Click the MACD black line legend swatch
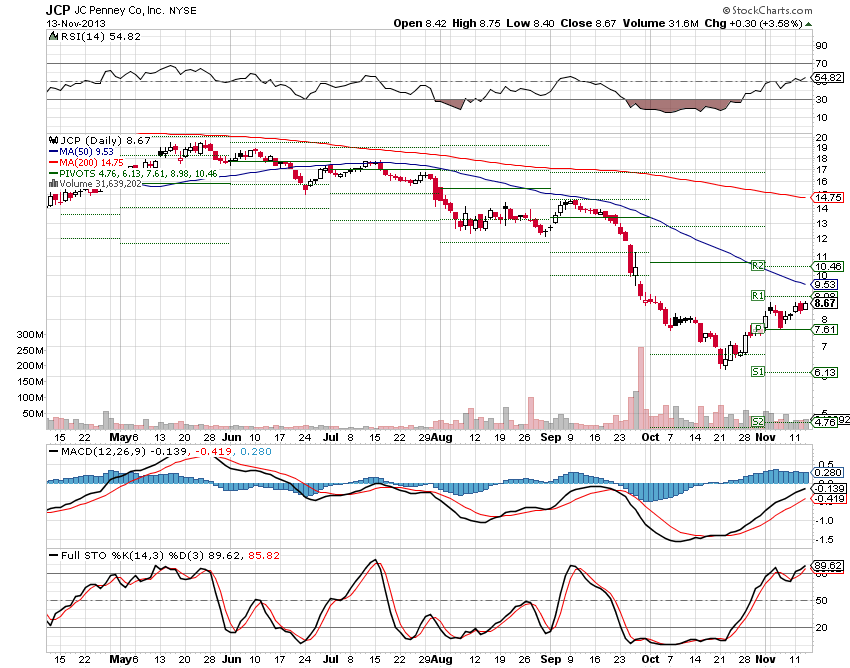Viewport: 850px width, 668px height. pos(53,452)
